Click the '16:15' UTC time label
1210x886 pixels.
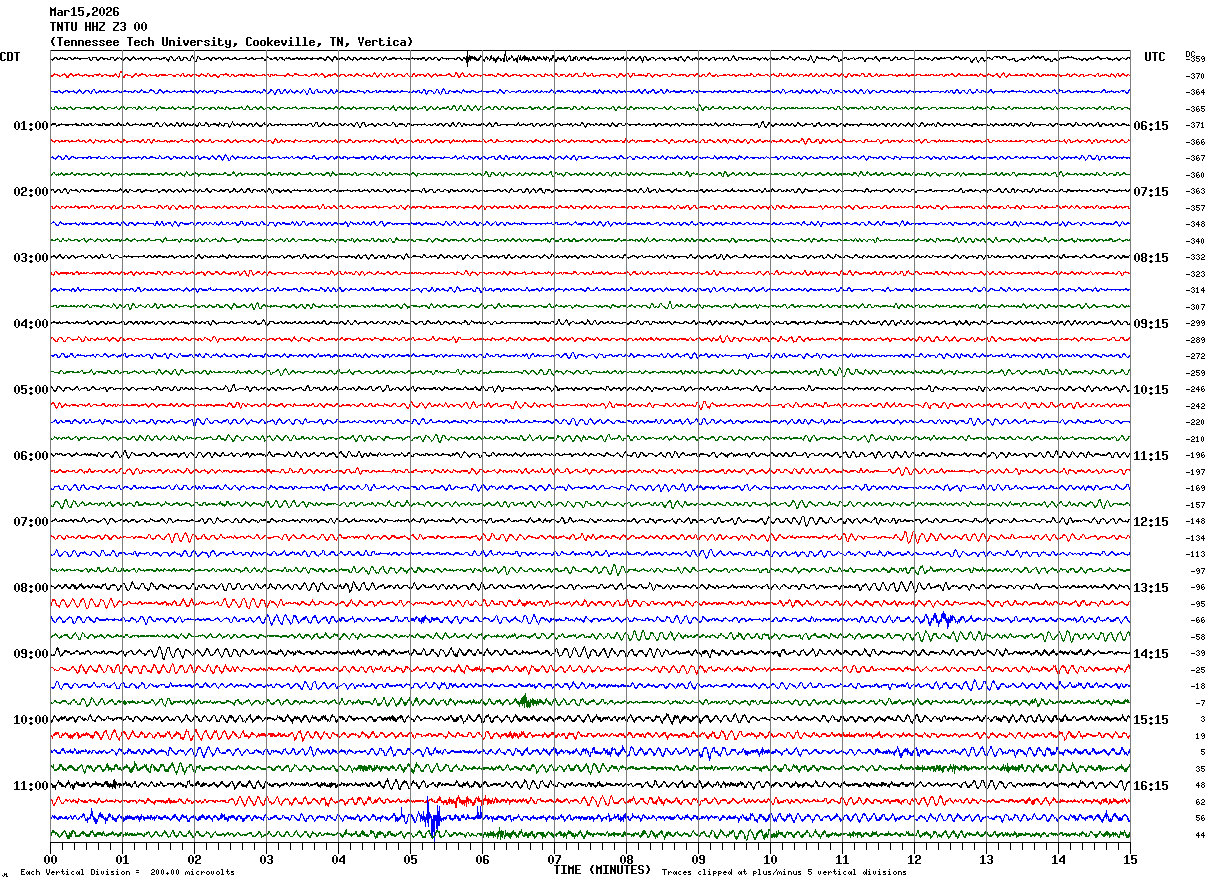[1150, 786]
